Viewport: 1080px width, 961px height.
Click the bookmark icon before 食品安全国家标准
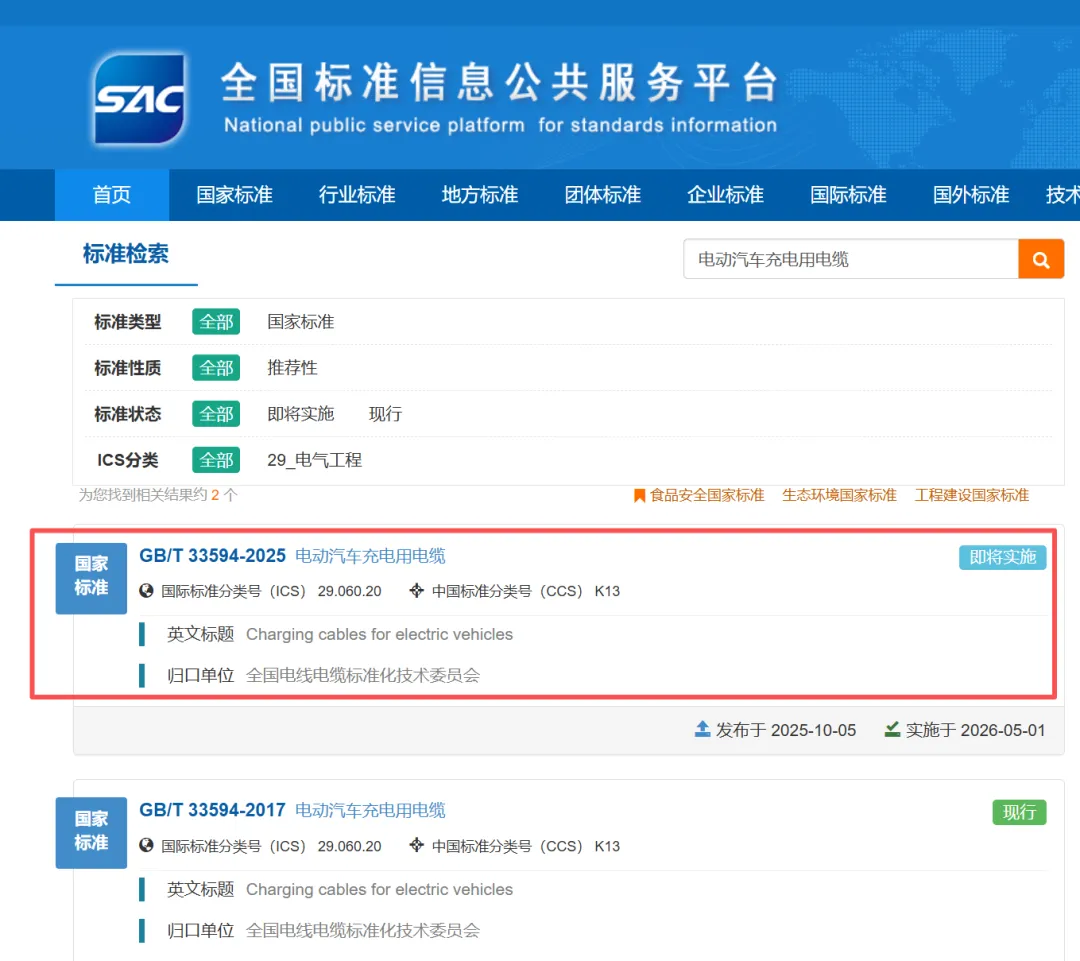(x=639, y=495)
